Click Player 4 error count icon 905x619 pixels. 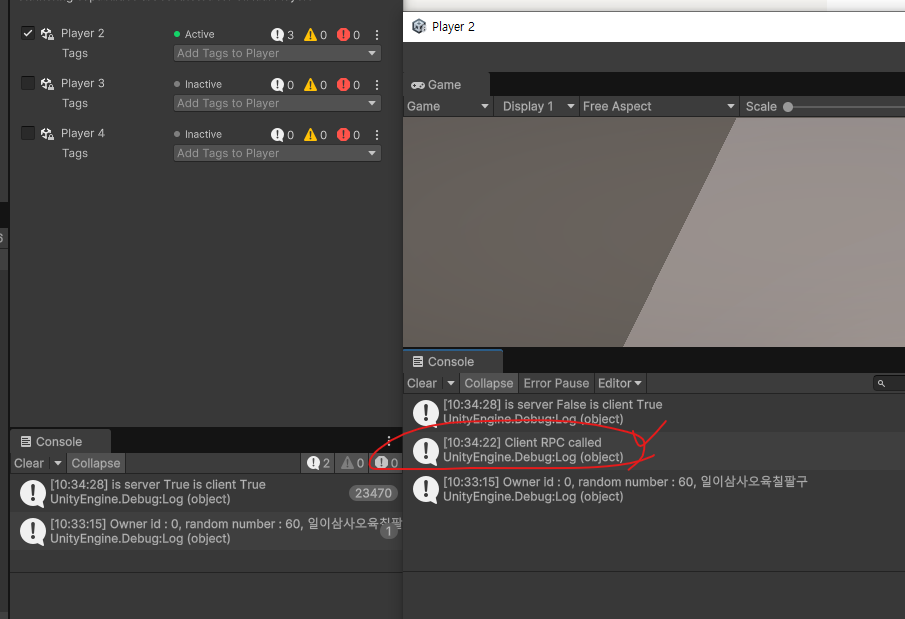[x=343, y=135]
